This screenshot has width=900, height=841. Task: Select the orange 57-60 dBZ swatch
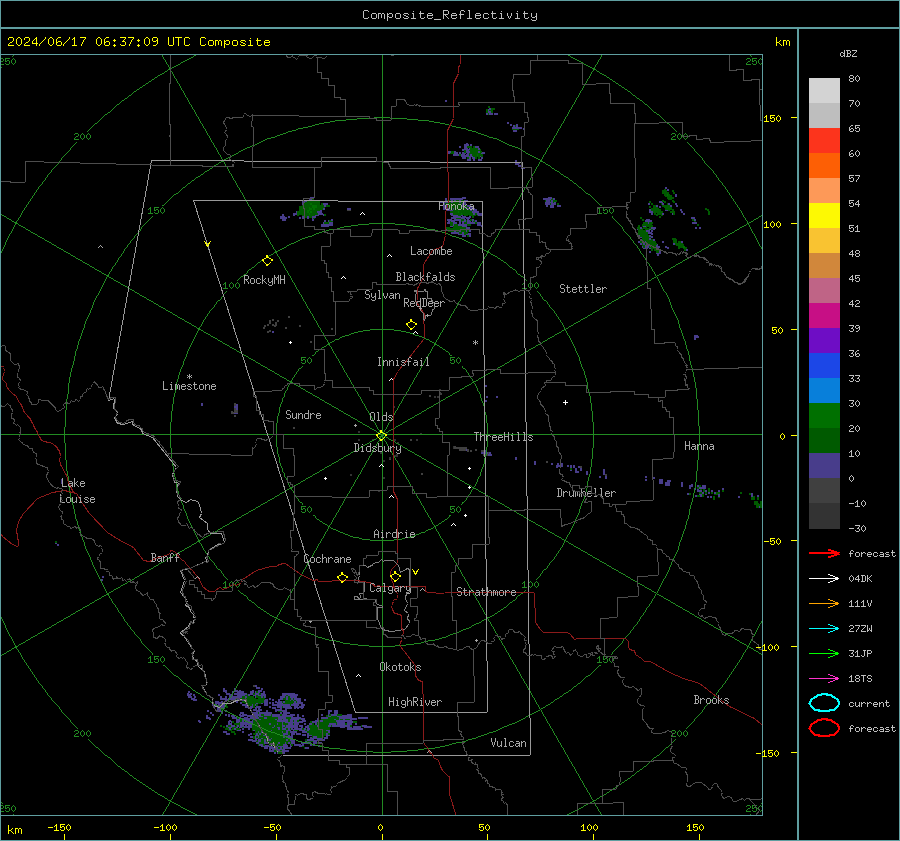(824, 166)
